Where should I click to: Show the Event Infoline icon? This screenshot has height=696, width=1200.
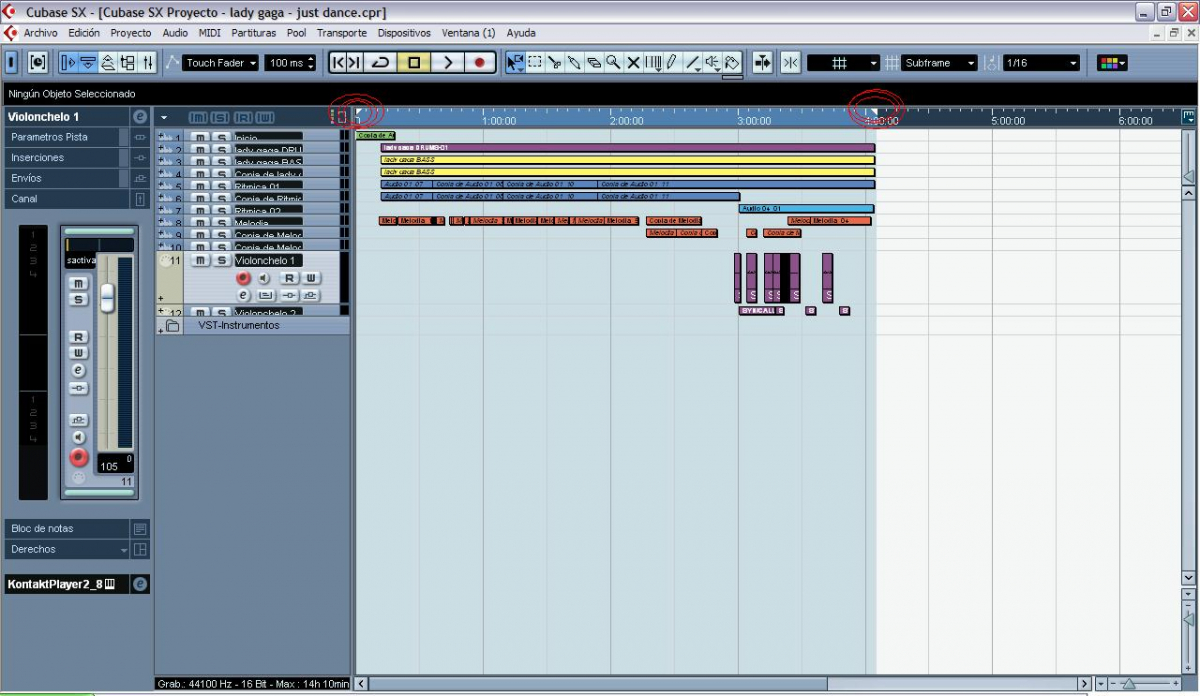[x=88, y=62]
